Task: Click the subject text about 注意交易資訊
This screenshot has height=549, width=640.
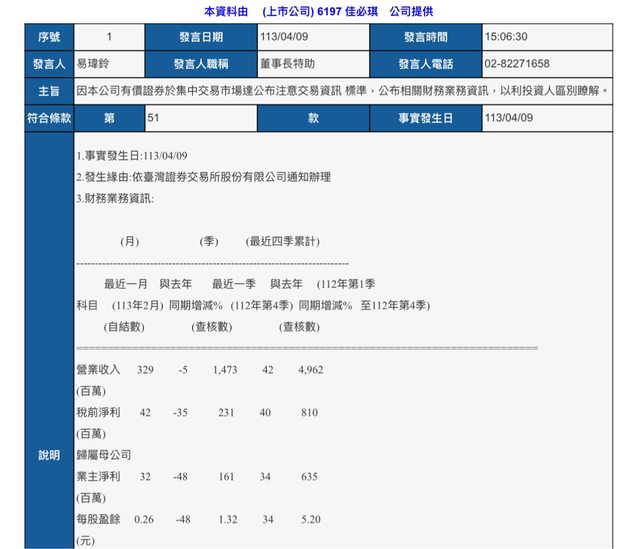Action: pos(342,90)
